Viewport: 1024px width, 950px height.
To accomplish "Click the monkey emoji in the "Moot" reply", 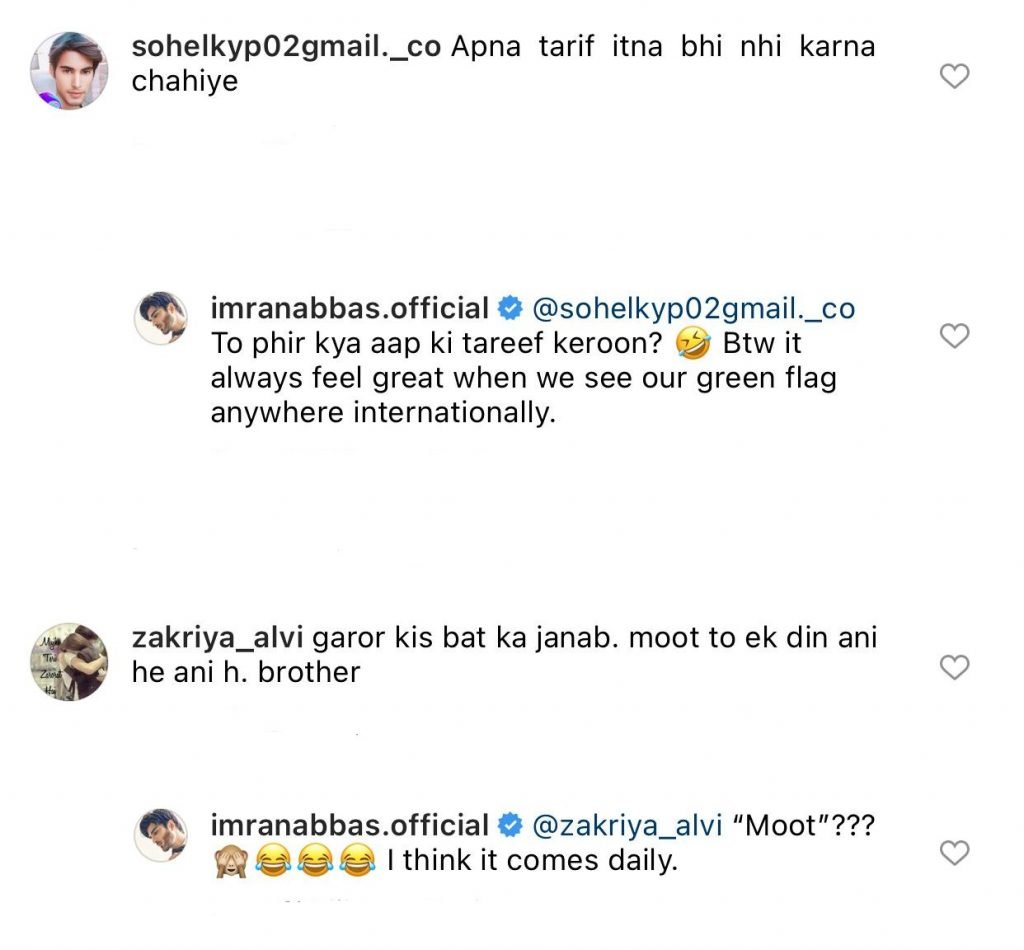I will pyautogui.click(x=230, y=861).
